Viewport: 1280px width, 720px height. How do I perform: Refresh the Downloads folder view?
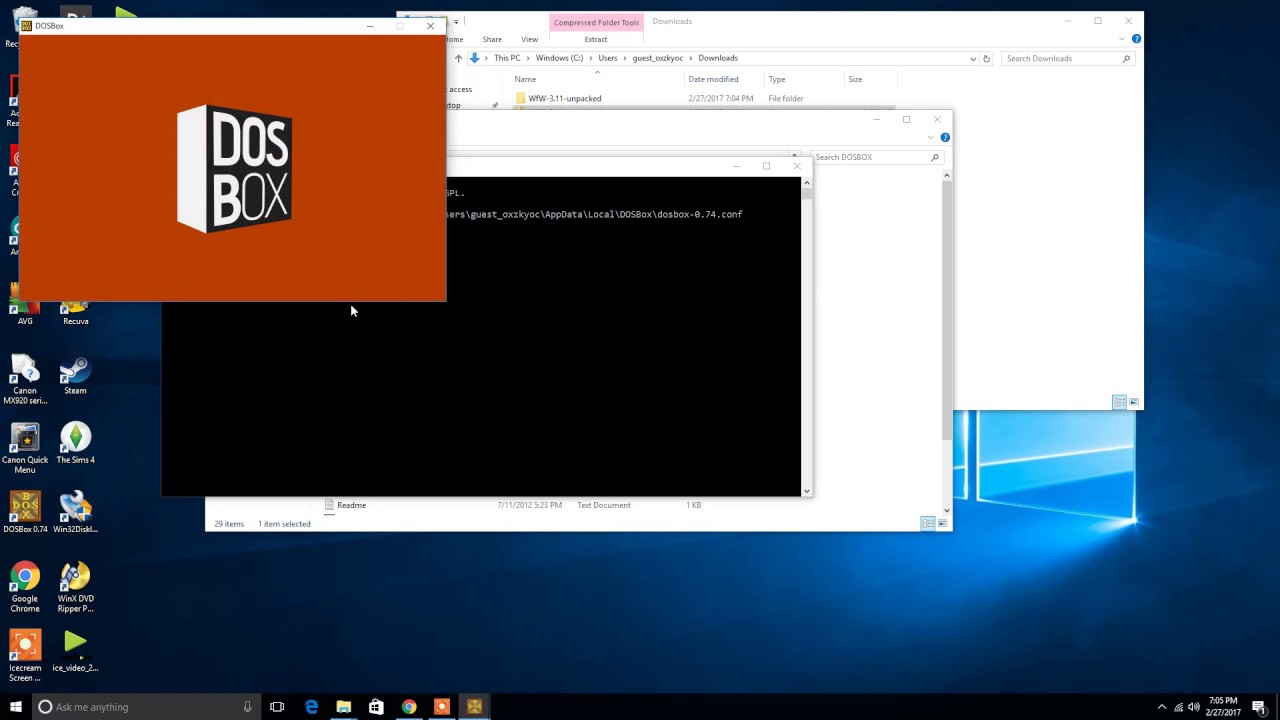(x=986, y=58)
